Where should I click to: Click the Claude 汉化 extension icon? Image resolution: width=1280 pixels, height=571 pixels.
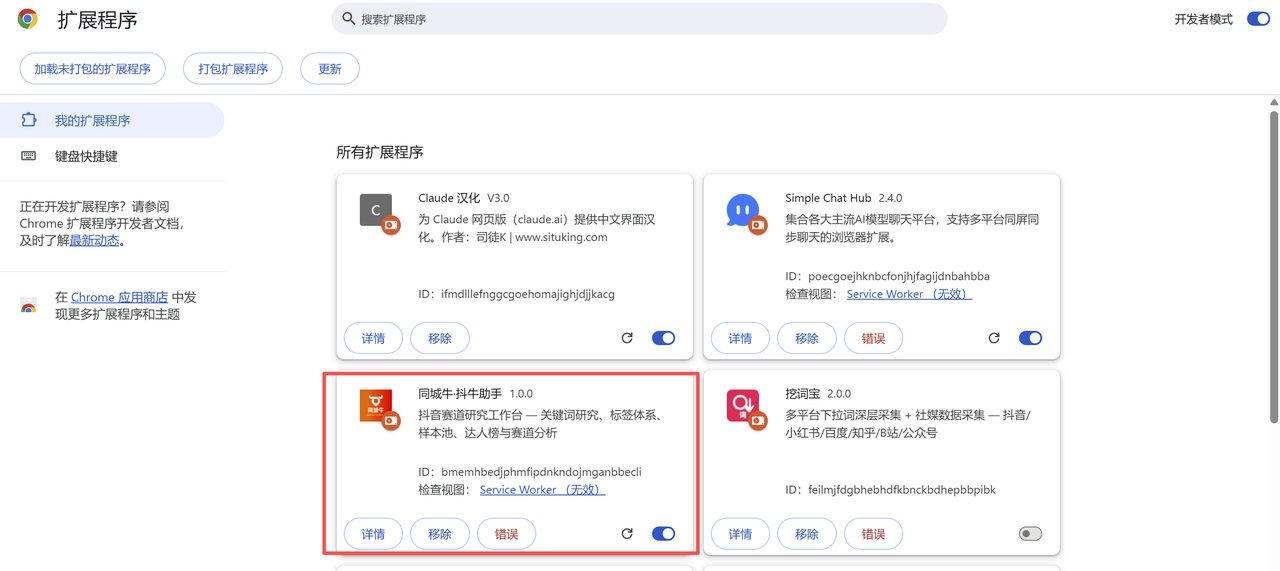[x=376, y=209]
